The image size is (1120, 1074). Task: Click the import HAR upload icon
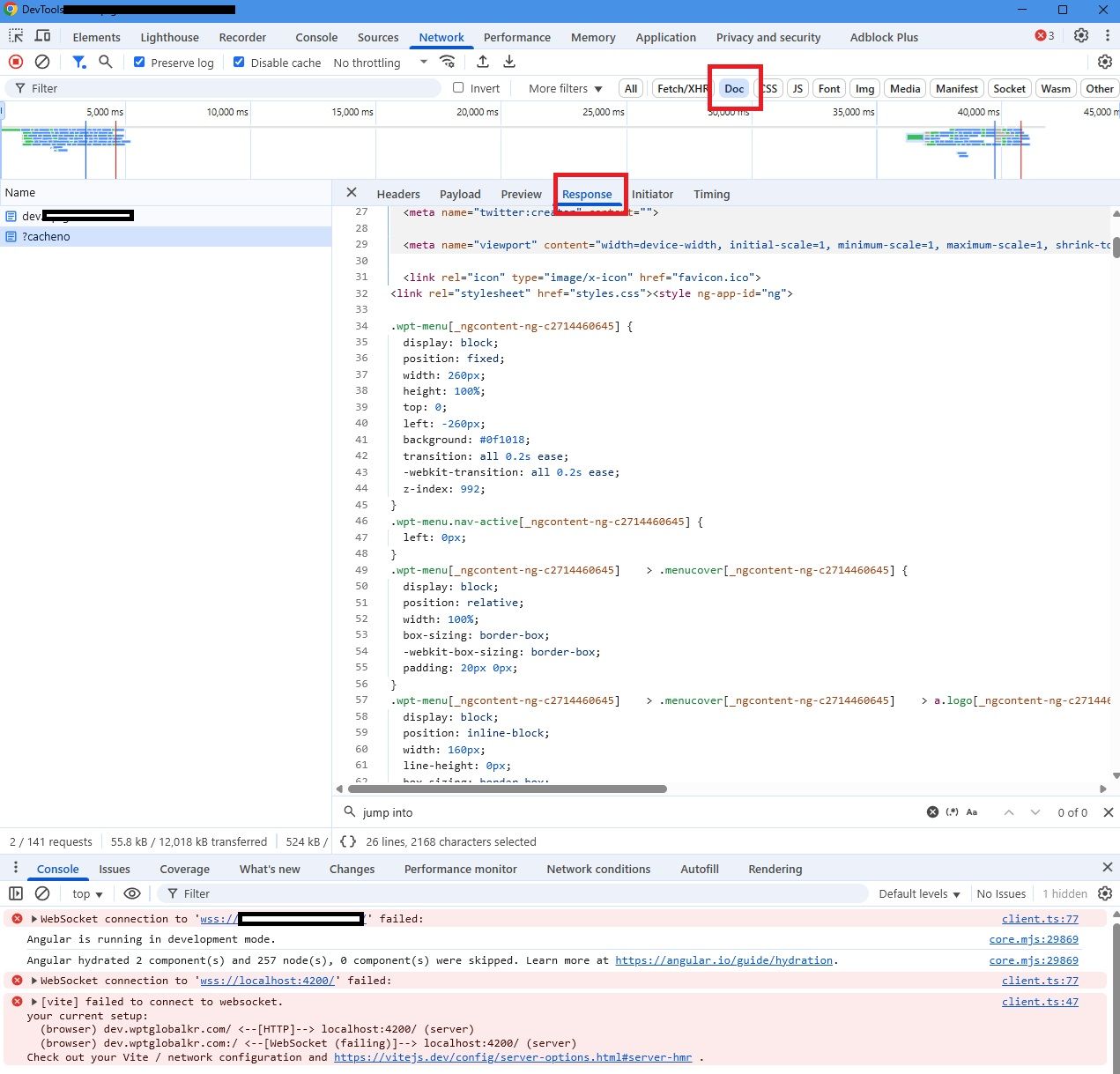(x=483, y=62)
